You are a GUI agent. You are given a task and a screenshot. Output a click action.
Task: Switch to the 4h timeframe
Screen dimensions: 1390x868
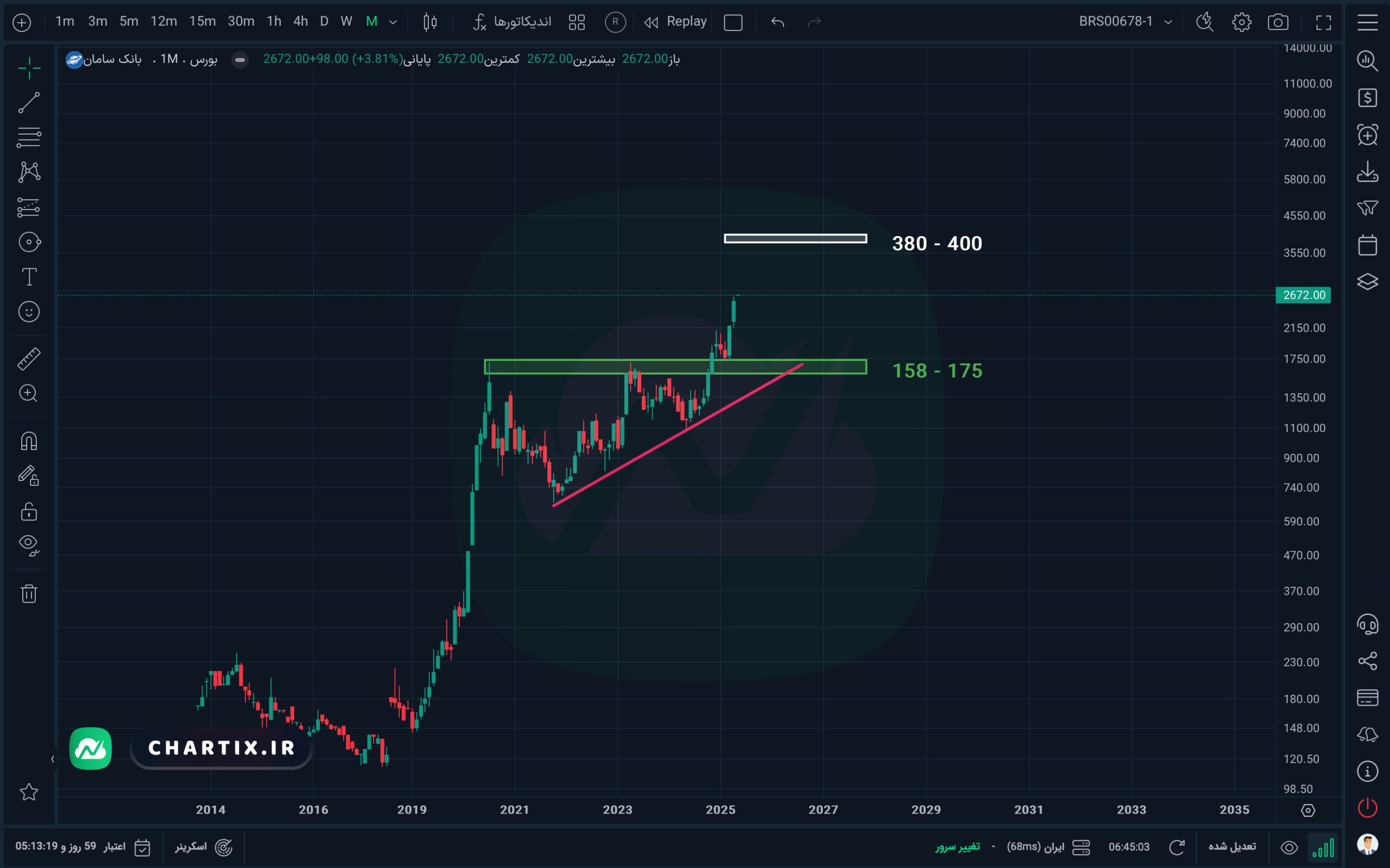pos(300,22)
